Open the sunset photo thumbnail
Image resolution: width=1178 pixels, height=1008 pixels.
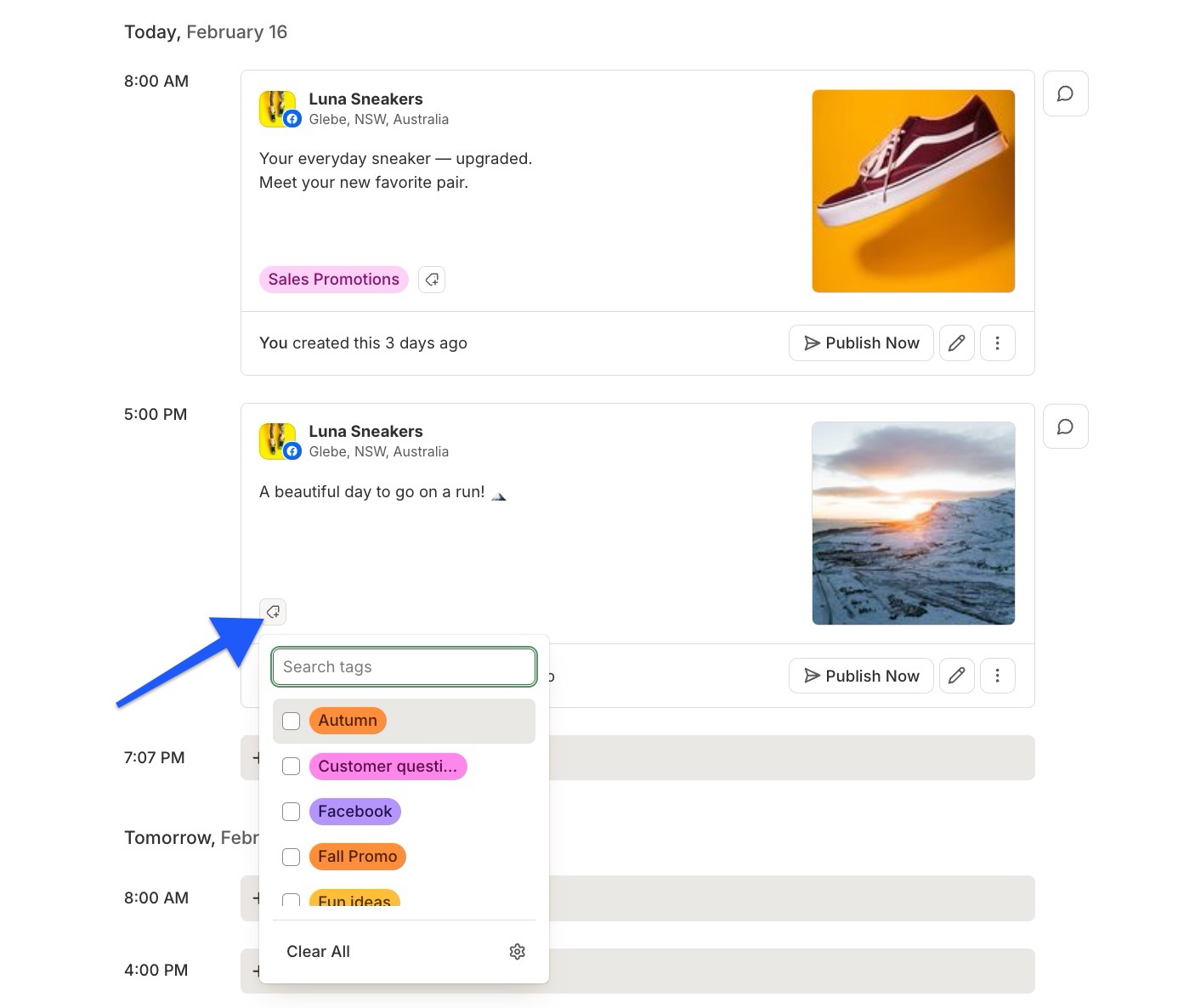913,523
